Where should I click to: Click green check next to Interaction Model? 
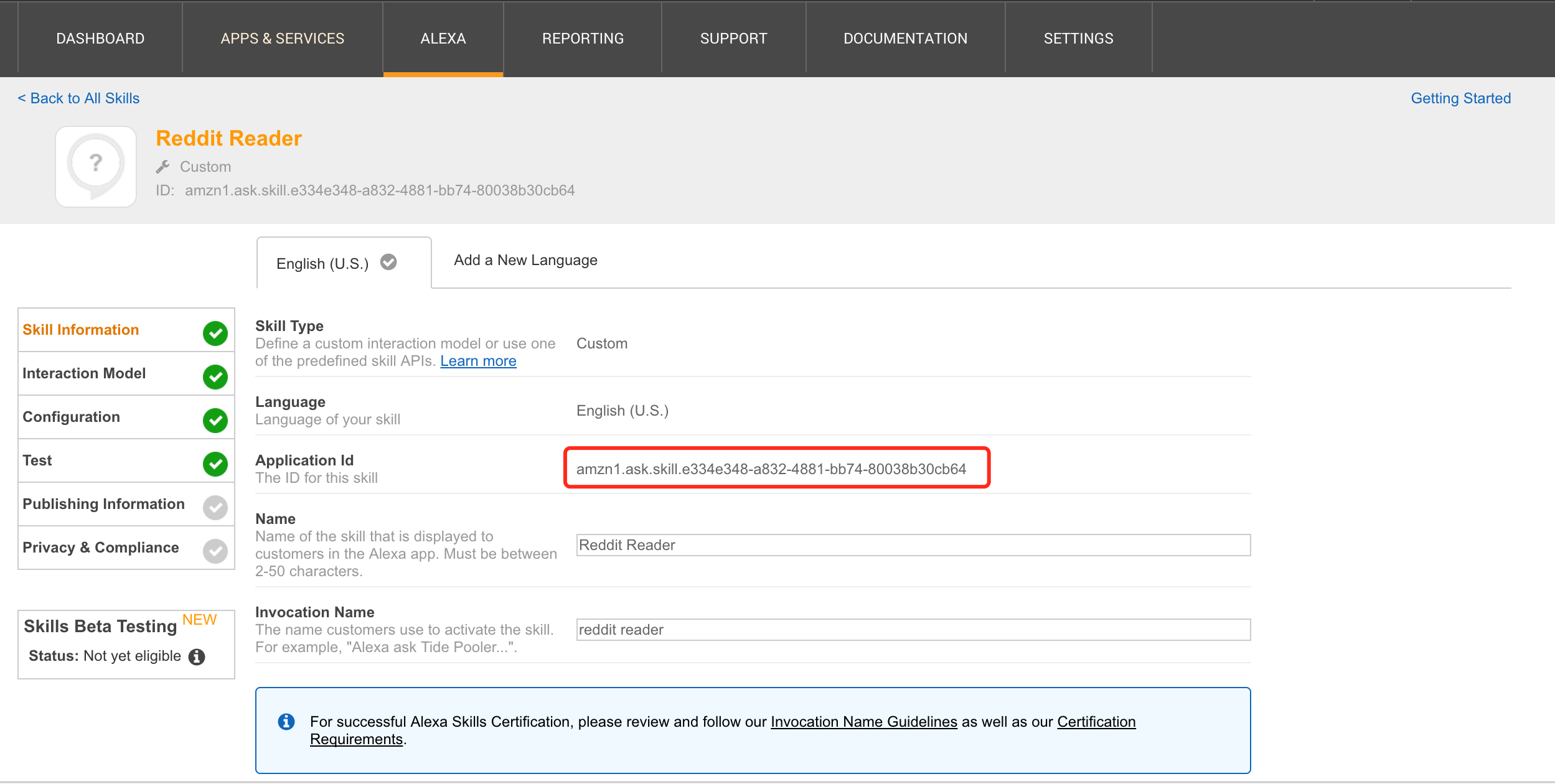click(x=215, y=376)
